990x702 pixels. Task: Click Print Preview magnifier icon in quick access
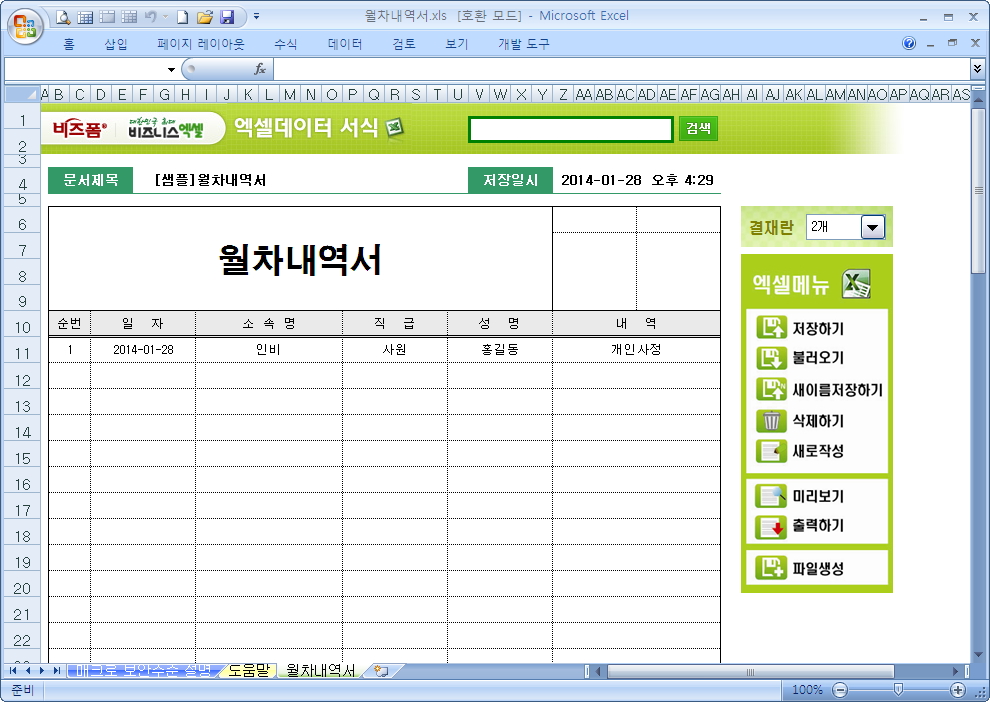[63, 17]
